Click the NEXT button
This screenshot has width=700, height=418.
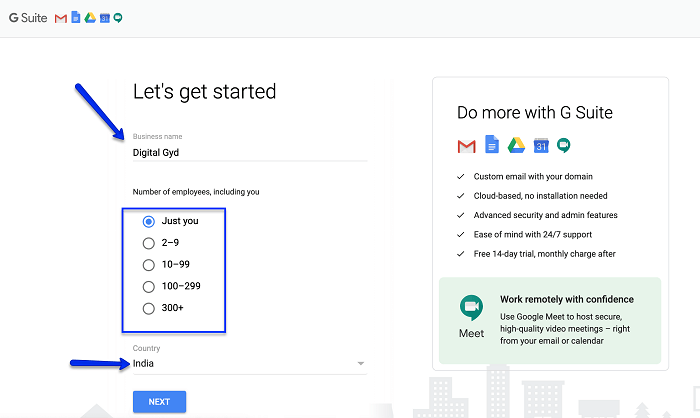(159, 402)
